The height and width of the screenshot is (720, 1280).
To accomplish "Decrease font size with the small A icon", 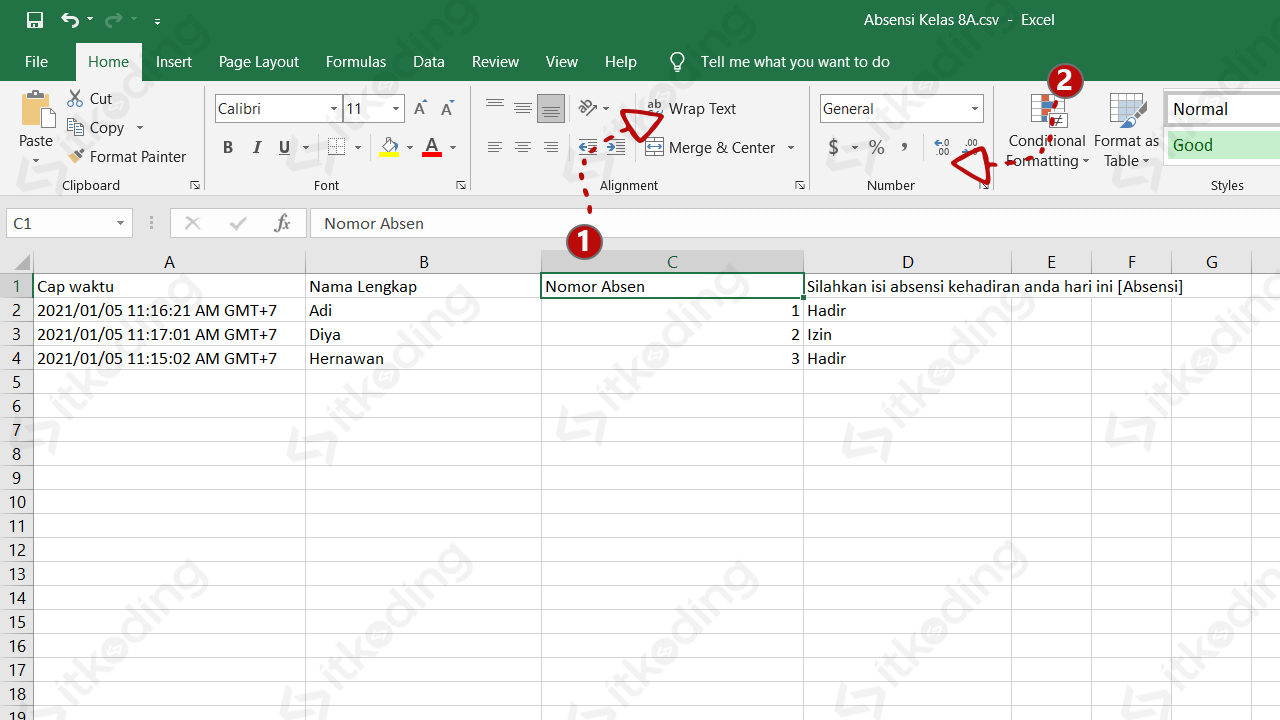I will [447, 108].
